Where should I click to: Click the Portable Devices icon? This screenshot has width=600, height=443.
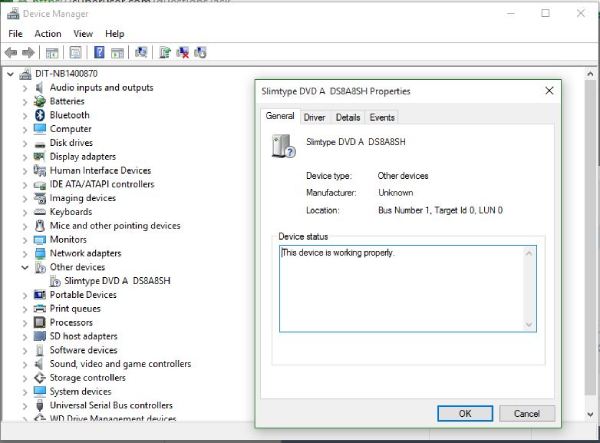coord(40,295)
